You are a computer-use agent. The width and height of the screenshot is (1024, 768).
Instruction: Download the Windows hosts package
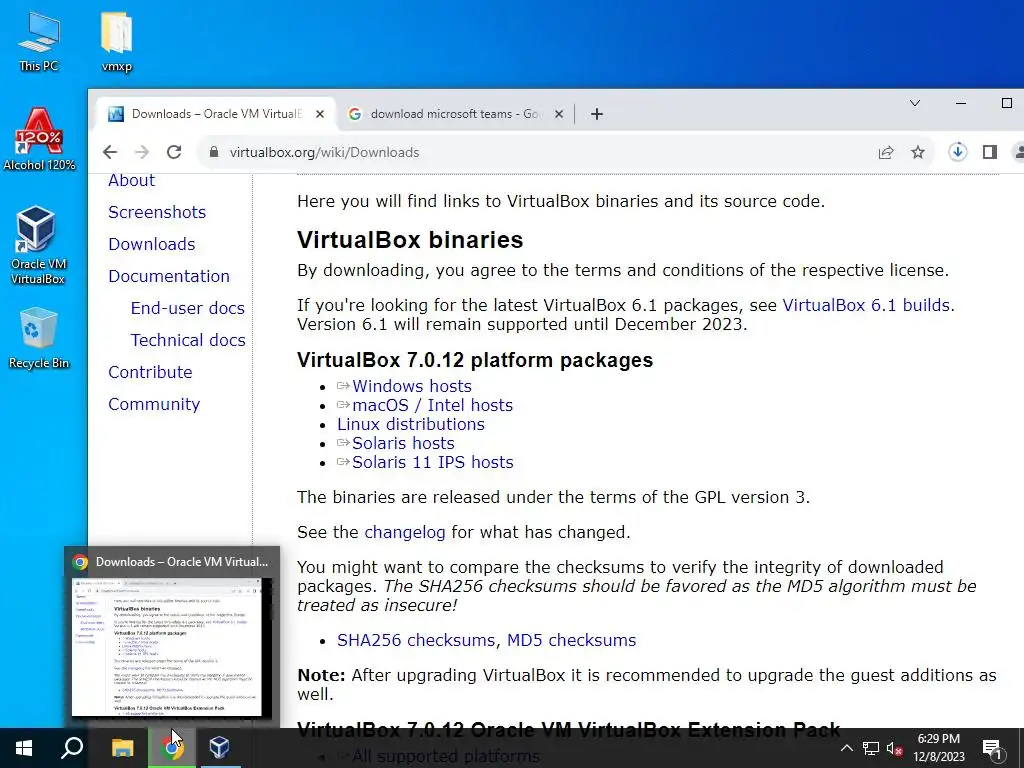tap(411, 386)
